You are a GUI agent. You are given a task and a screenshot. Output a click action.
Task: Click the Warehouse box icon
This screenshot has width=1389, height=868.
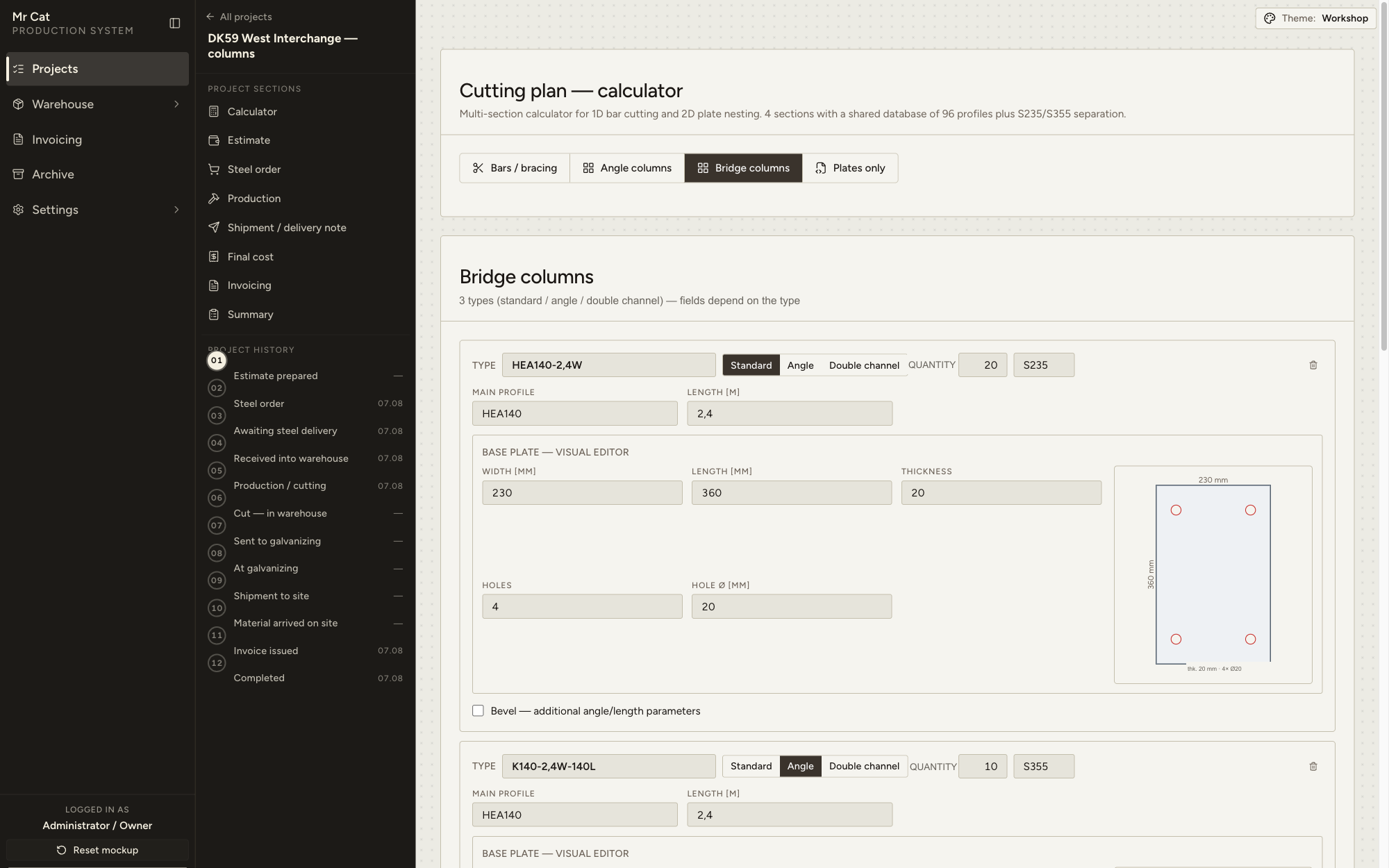(19, 104)
